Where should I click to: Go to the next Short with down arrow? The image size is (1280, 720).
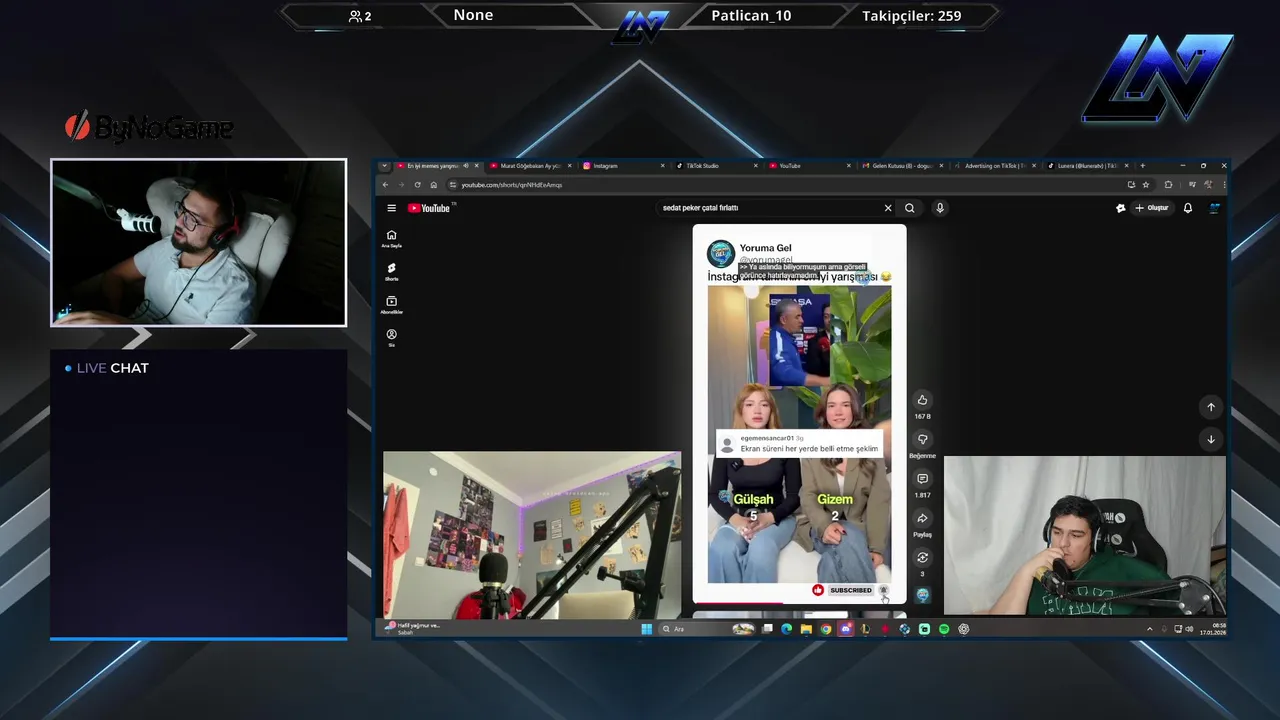1211,439
